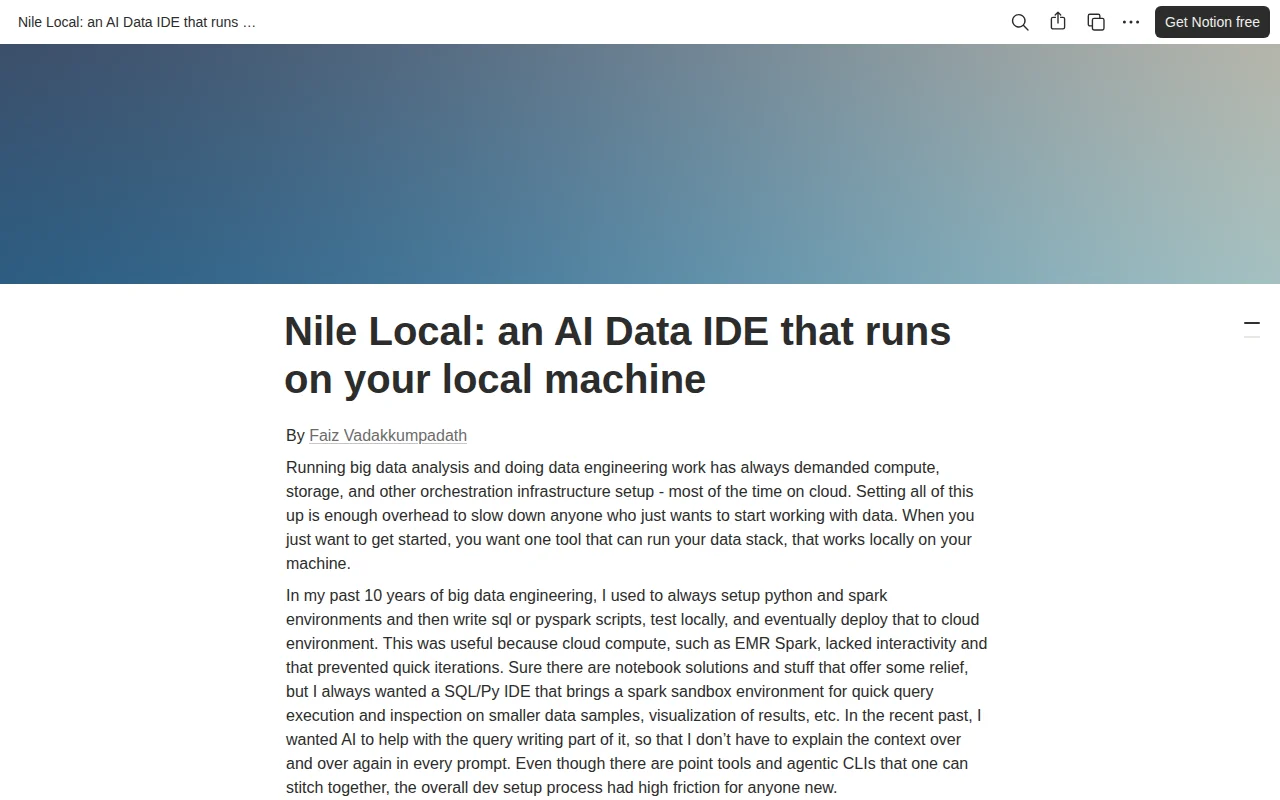Screen dimensions: 1280x800
Task: Click the Get Notion free button
Action: (x=1212, y=22)
